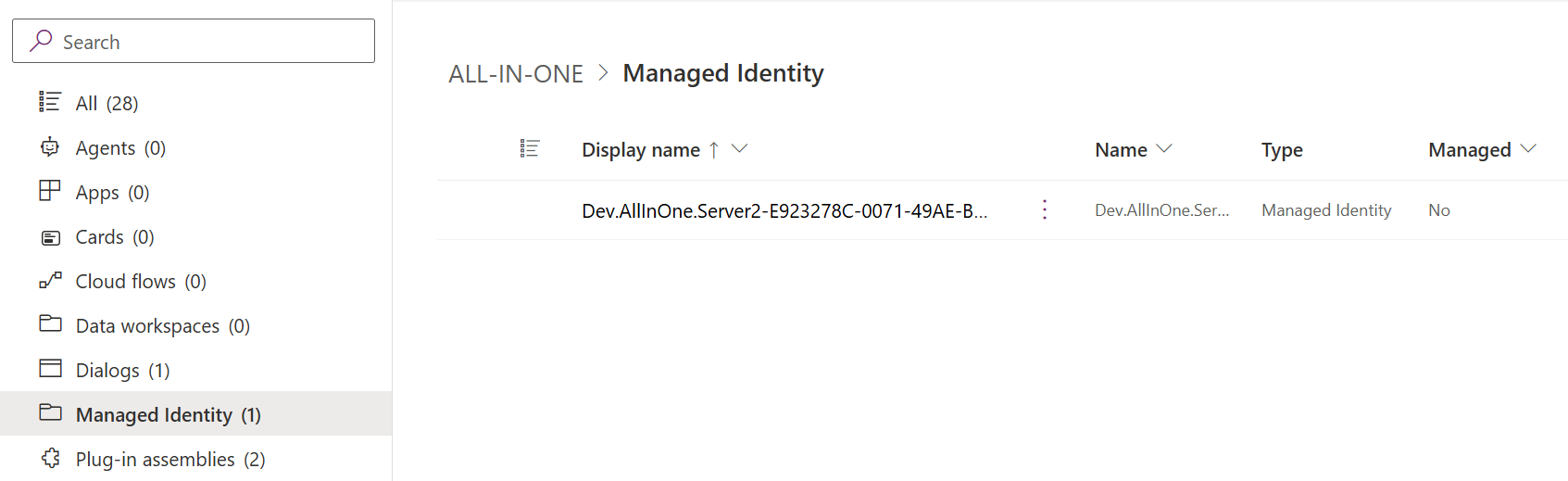Click the Cards icon
Screen dimensions: 1568x481
click(50, 237)
